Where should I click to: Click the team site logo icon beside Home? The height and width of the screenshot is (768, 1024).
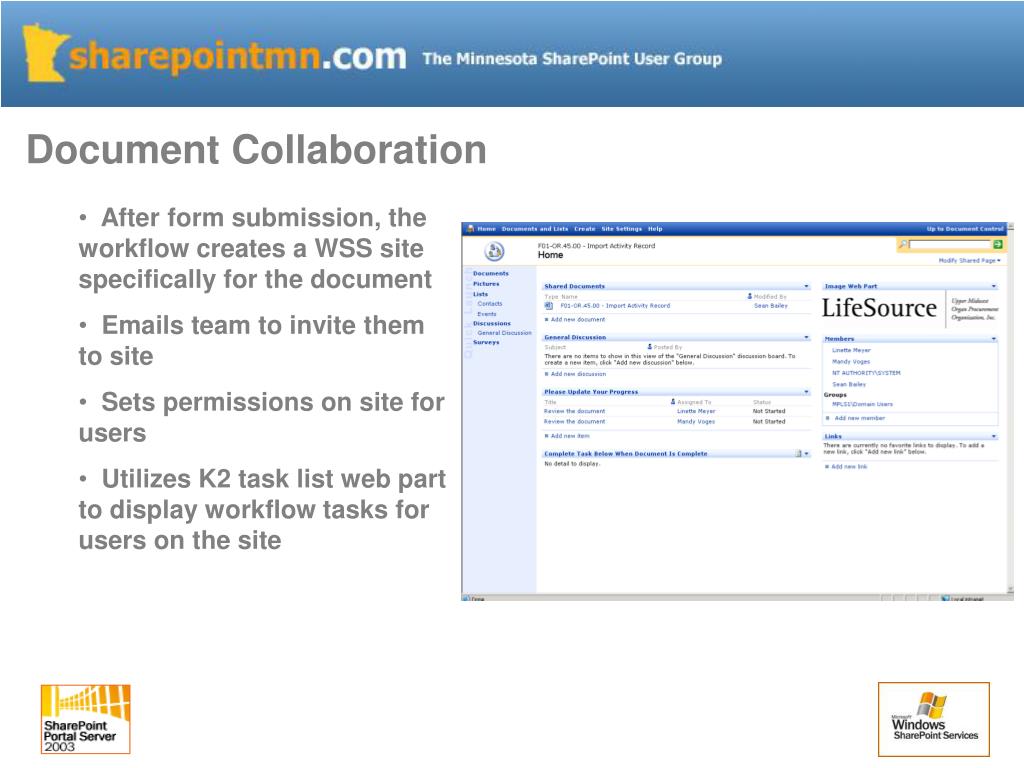[494, 251]
